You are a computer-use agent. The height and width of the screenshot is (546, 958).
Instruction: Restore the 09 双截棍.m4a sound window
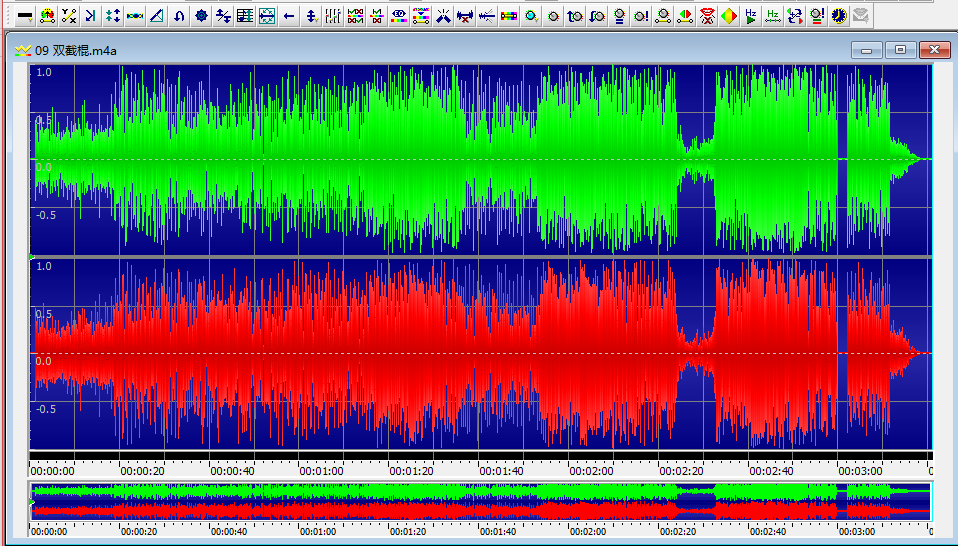click(x=901, y=50)
